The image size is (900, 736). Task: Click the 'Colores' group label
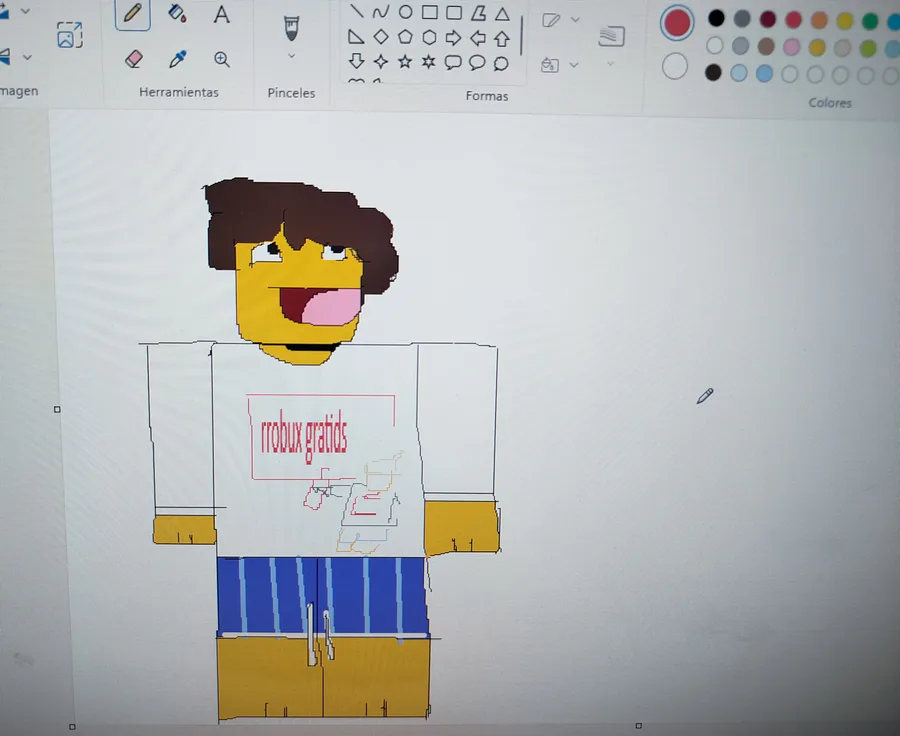[830, 103]
